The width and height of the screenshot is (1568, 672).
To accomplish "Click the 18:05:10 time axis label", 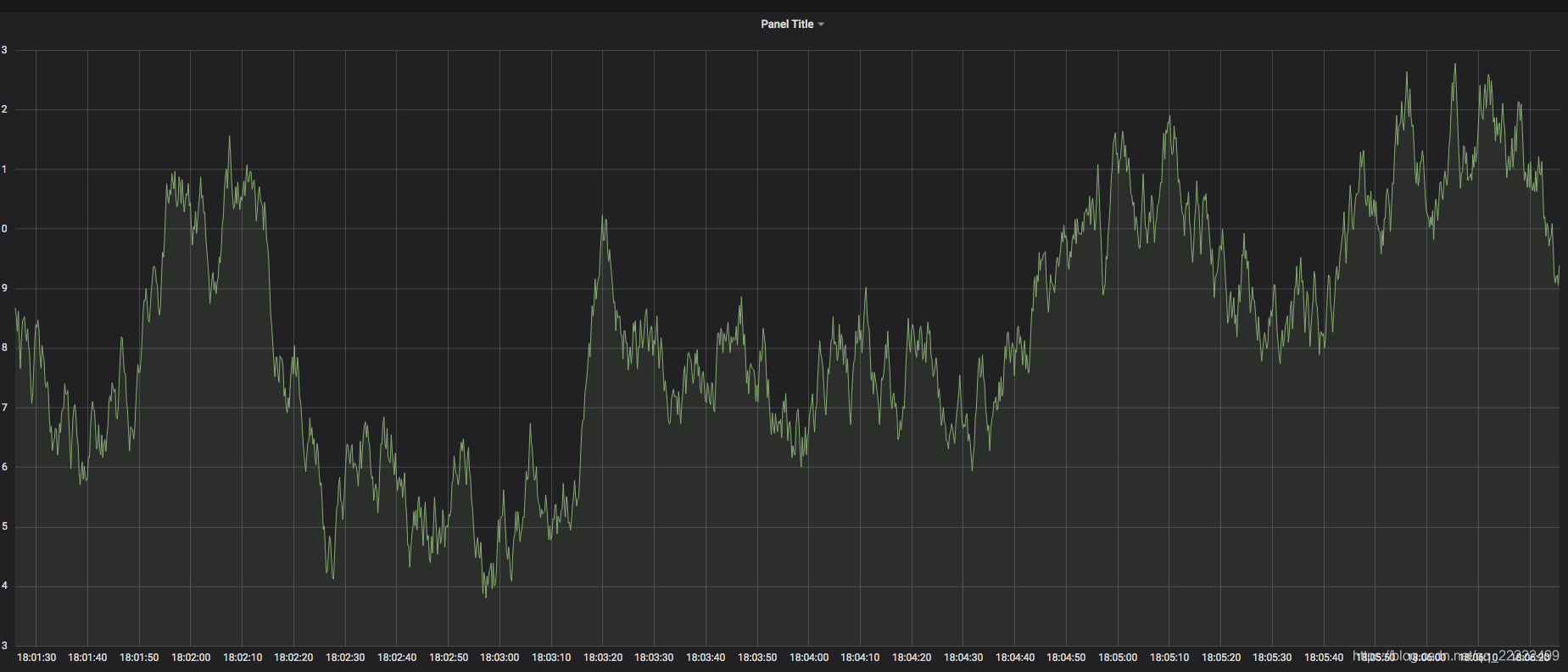I will (1169, 658).
